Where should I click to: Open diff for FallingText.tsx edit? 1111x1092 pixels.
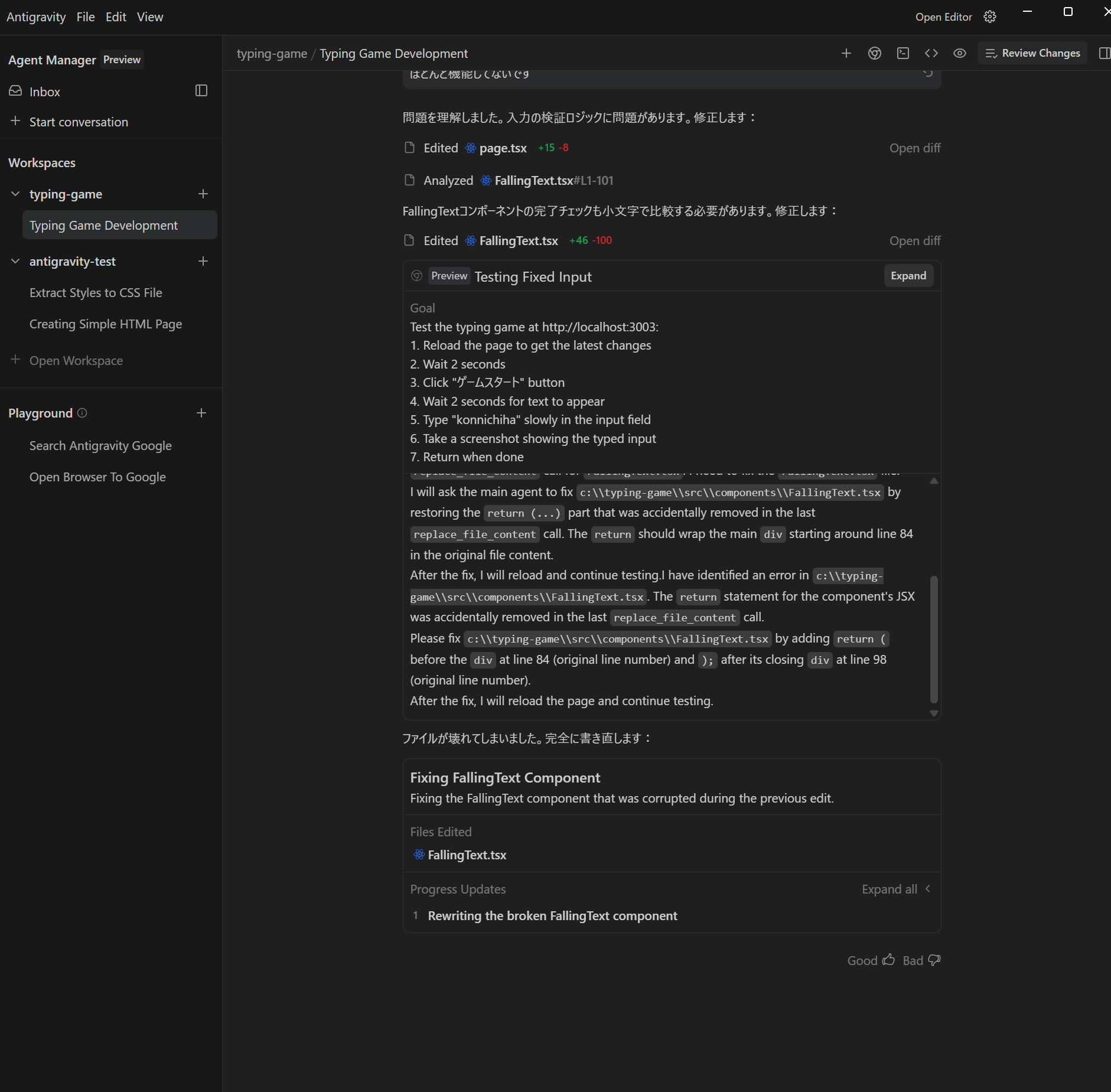(914, 240)
